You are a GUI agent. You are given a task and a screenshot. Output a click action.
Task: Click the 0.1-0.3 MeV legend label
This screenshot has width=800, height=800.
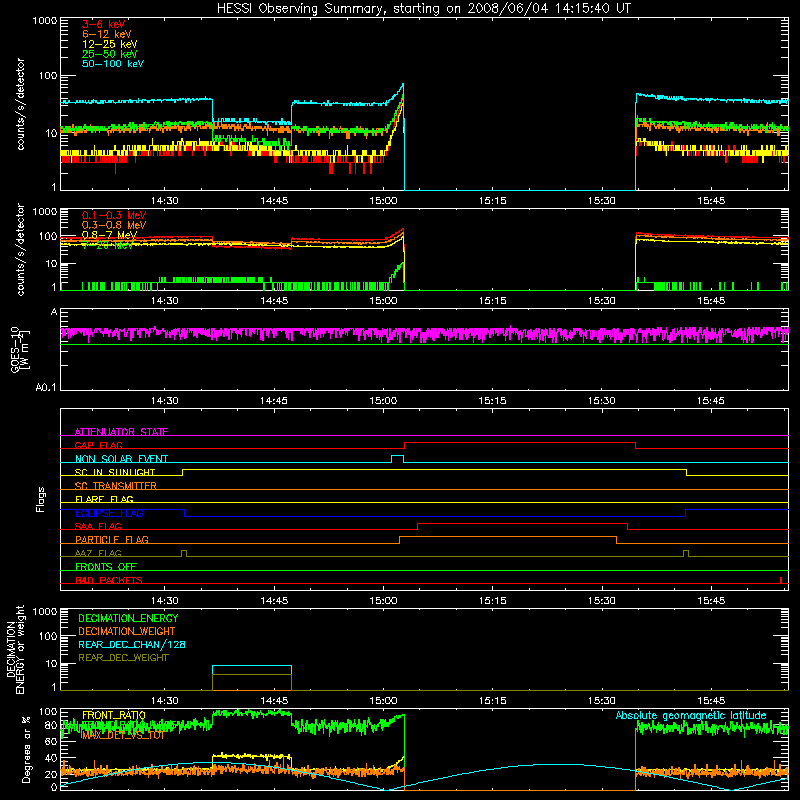pyautogui.click(x=114, y=215)
